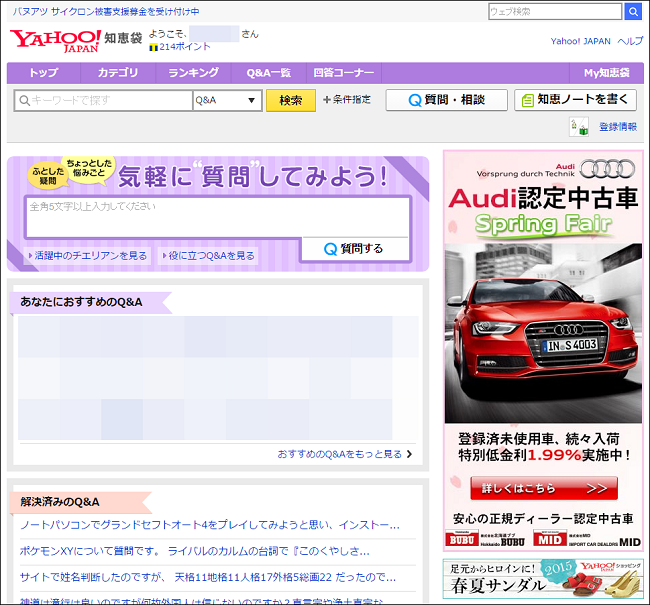Click おすすめのQ&Aをもっと見る link
The width and height of the screenshot is (650, 605).
[344, 454]
